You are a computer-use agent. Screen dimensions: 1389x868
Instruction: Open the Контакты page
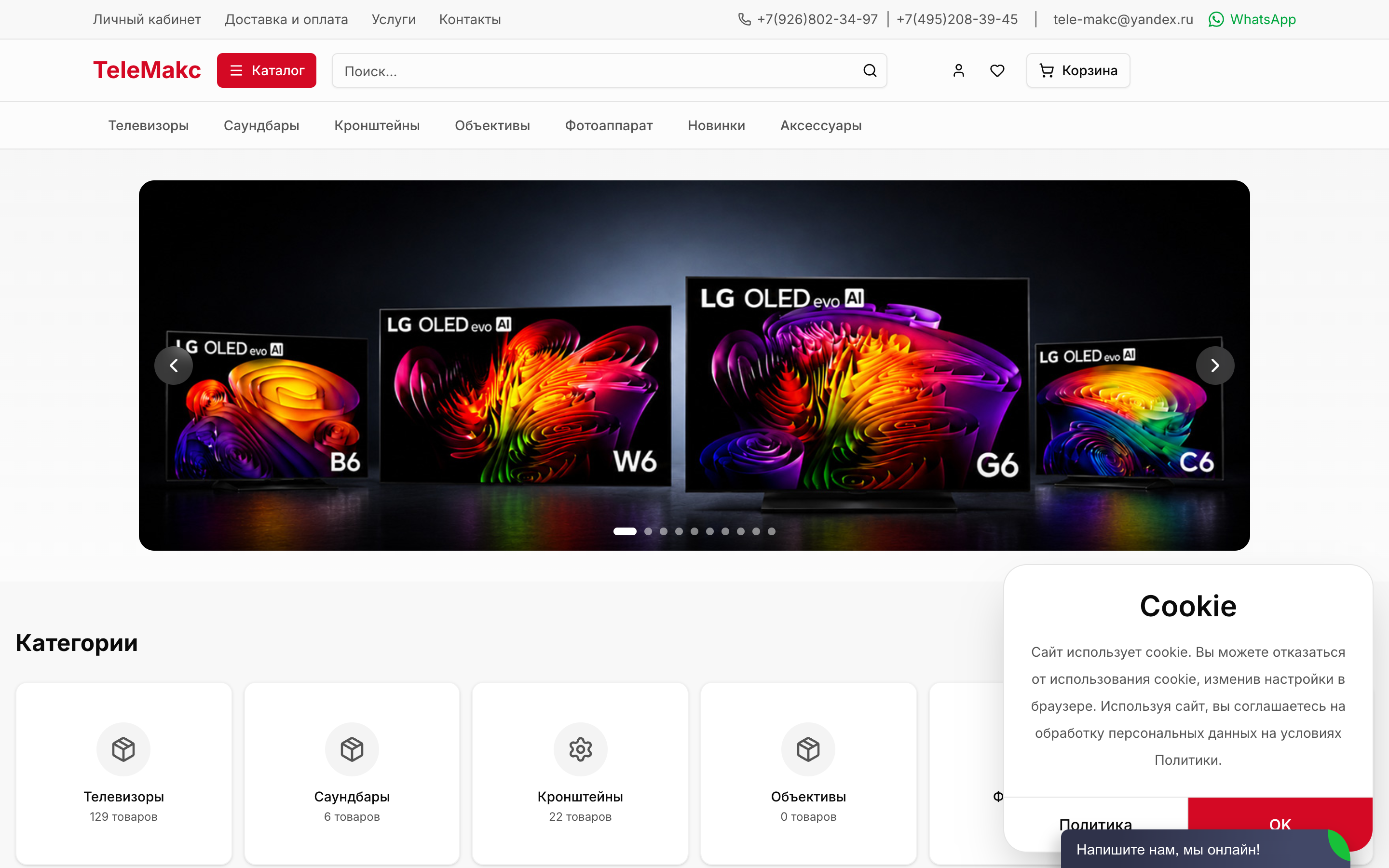[x=470, y=19]
